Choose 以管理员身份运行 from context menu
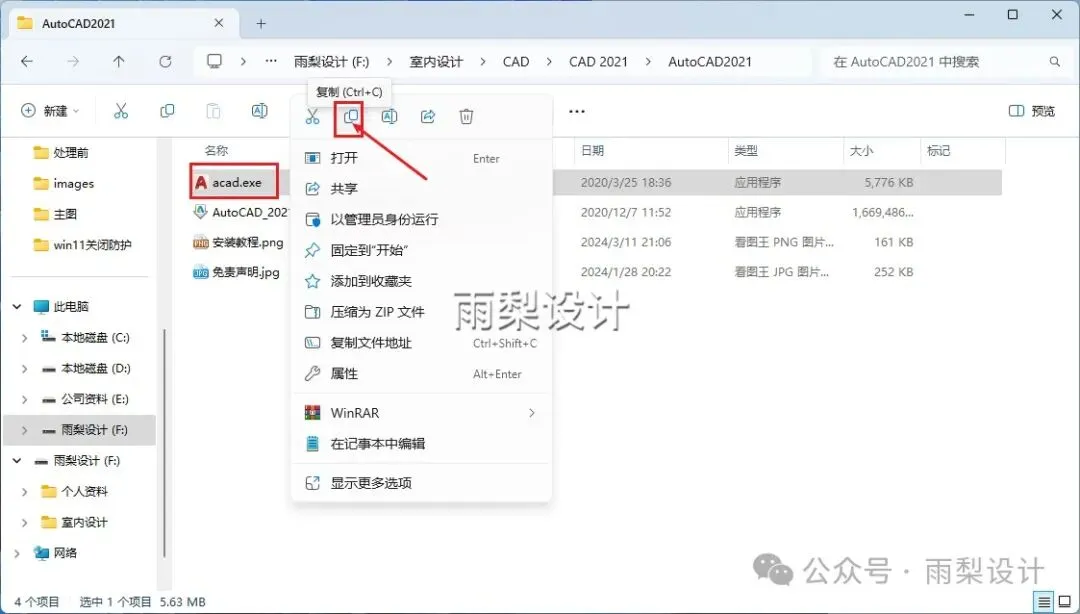 pos(421,219)
